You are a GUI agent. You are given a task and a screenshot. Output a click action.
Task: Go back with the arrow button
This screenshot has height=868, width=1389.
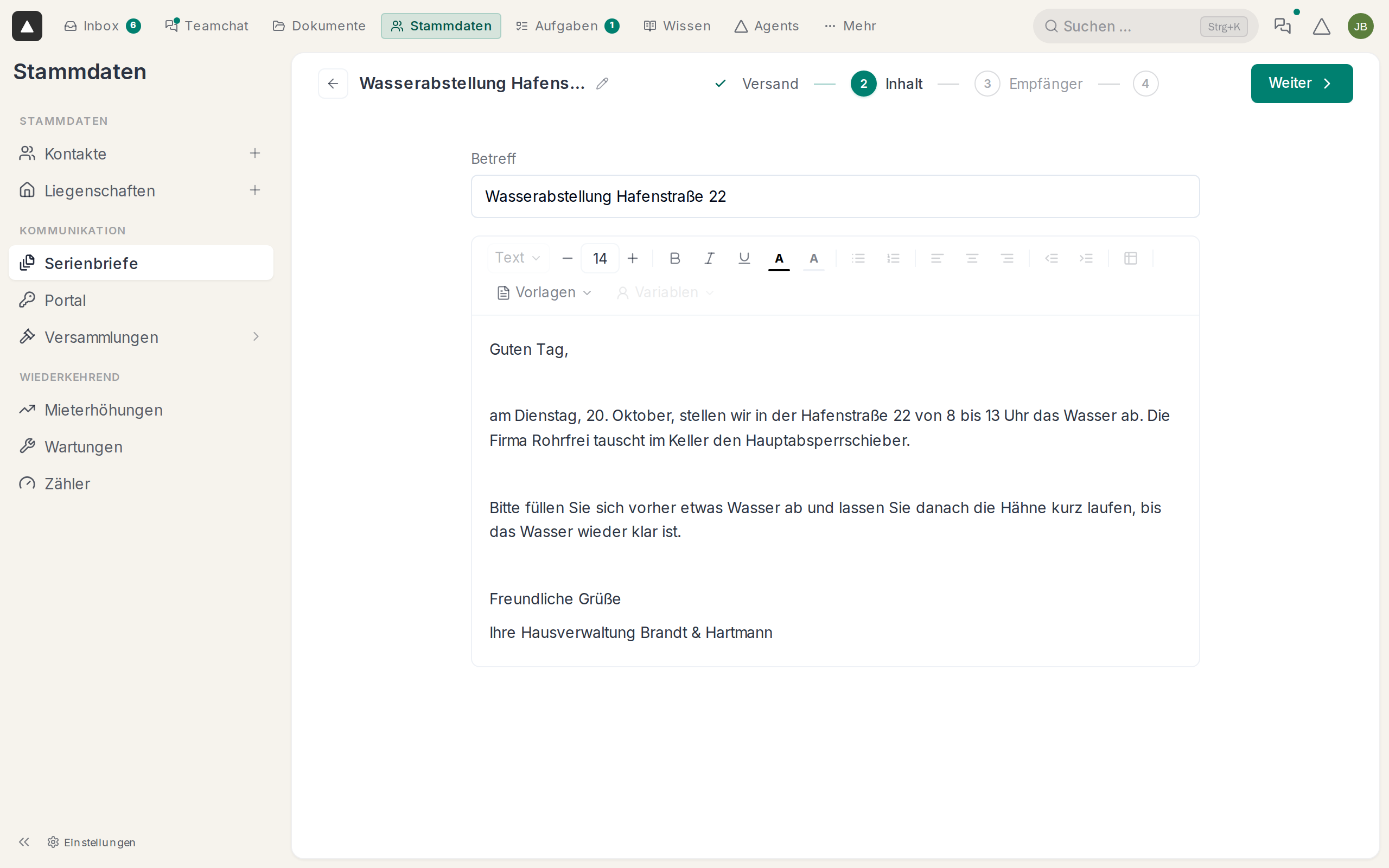(x=333, y=84)
